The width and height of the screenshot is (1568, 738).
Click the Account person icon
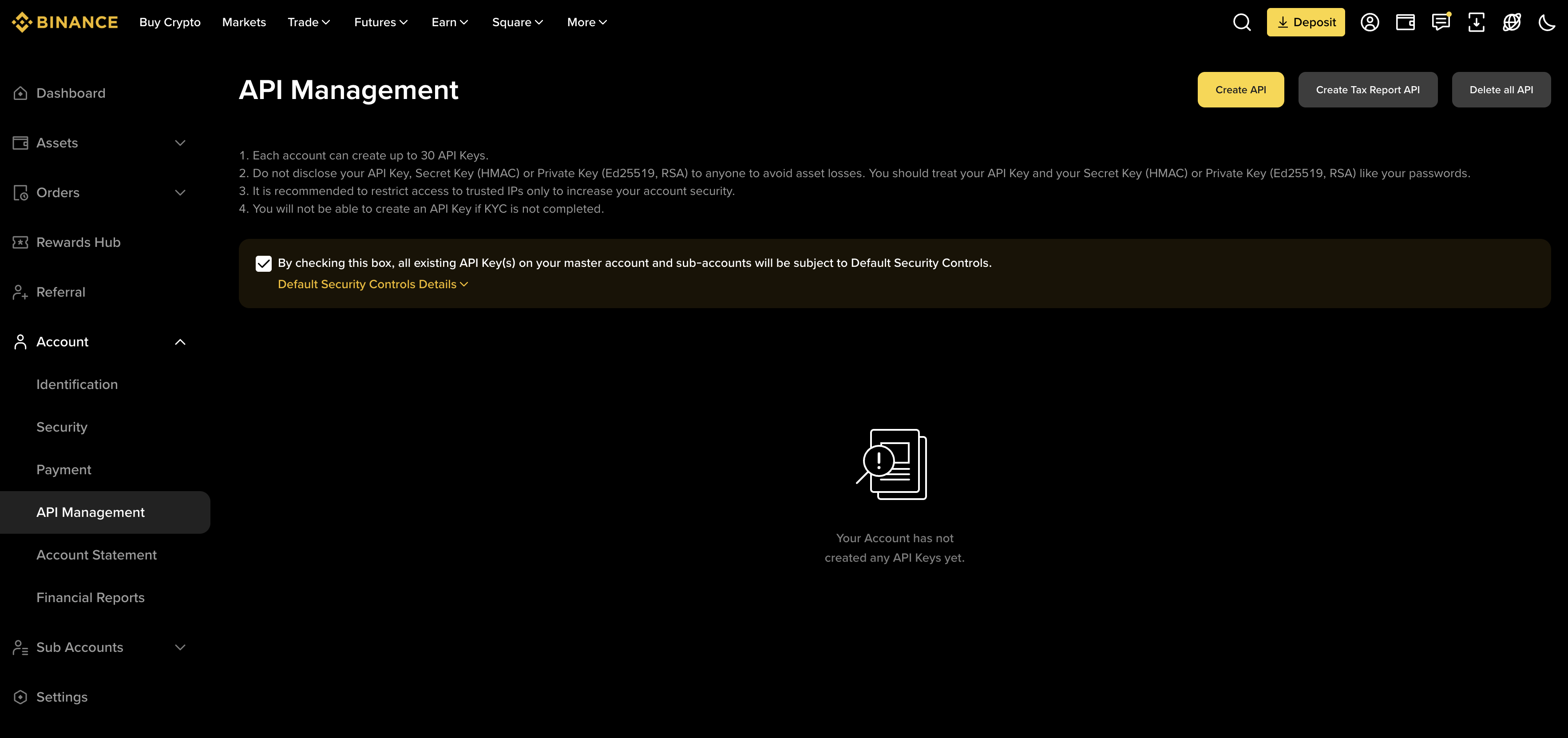click(x=20, y=341)
